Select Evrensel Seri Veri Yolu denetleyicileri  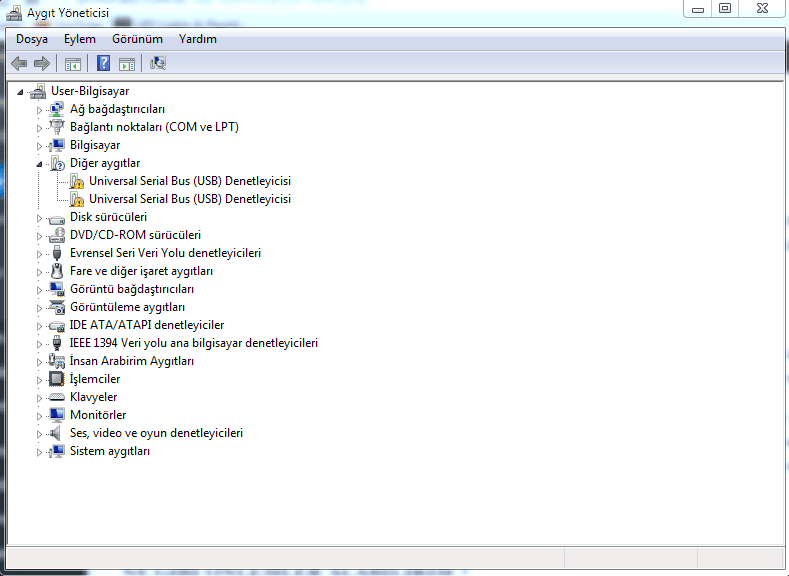(x=165, y=253)
